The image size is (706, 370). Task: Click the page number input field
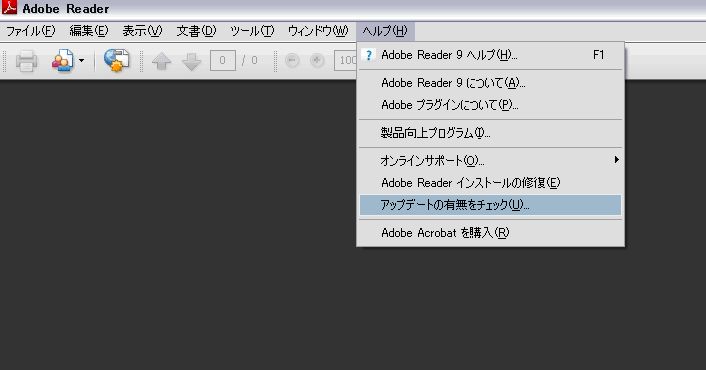point(222,61)
